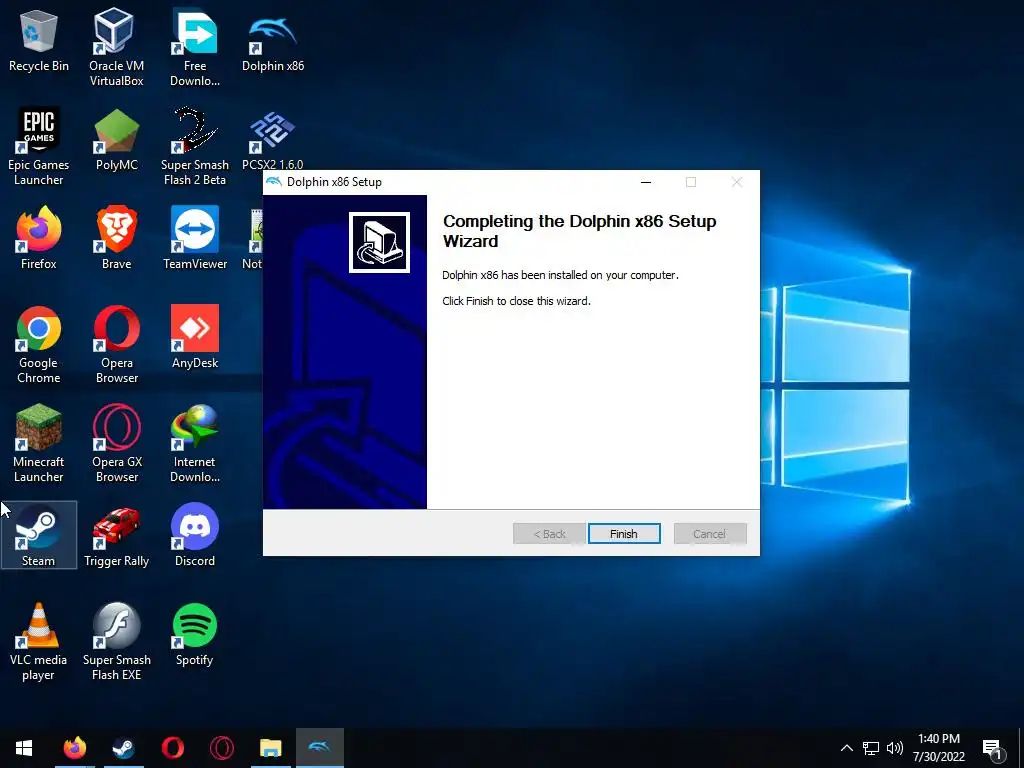Select the Internet Download Manager desktop icon
Viewport: 1024px width, 768px height.
pyautogui.click(x=195, y=444)
